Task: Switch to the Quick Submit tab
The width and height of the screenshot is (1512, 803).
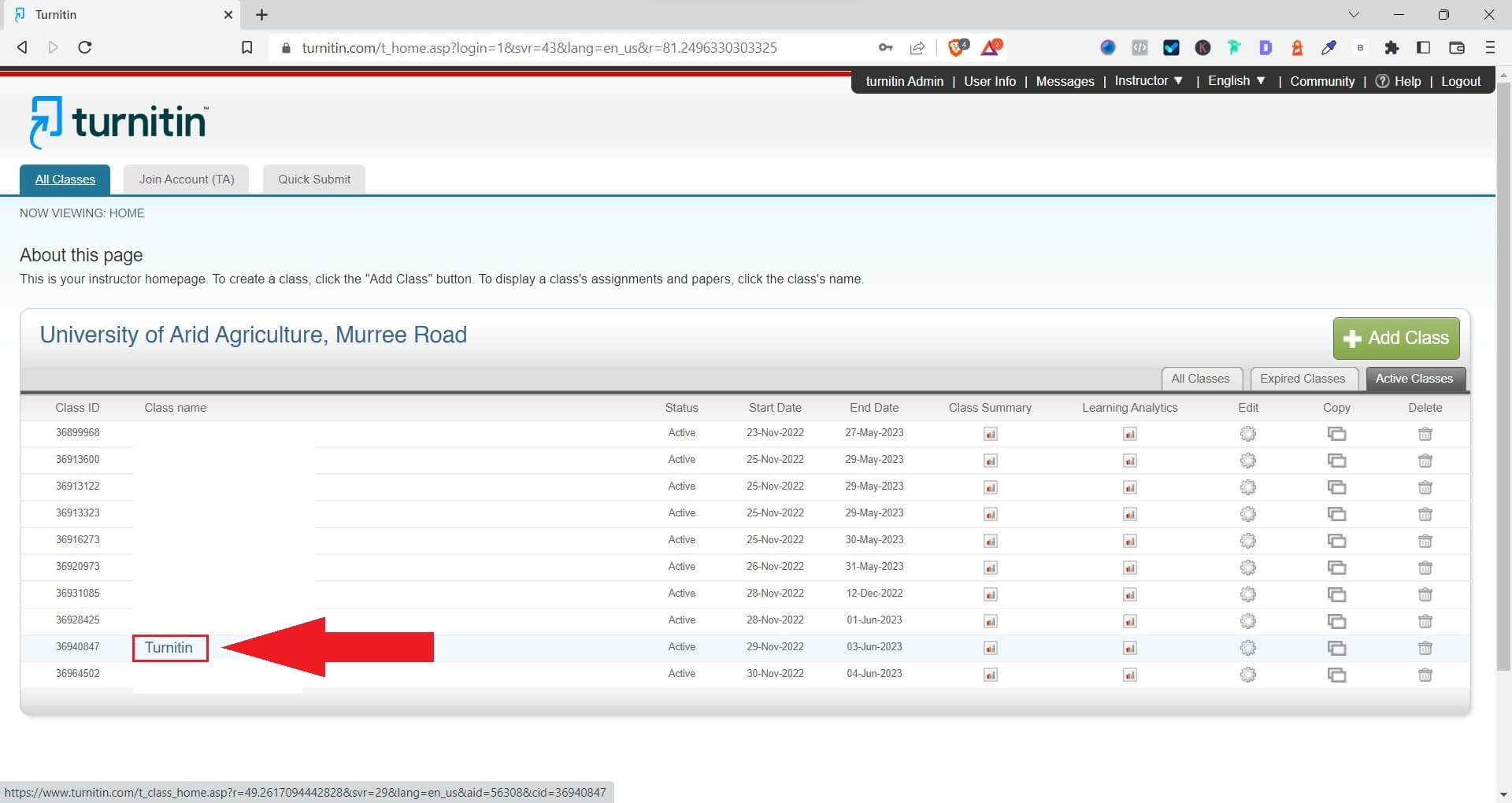Action: tap(313, 179)
